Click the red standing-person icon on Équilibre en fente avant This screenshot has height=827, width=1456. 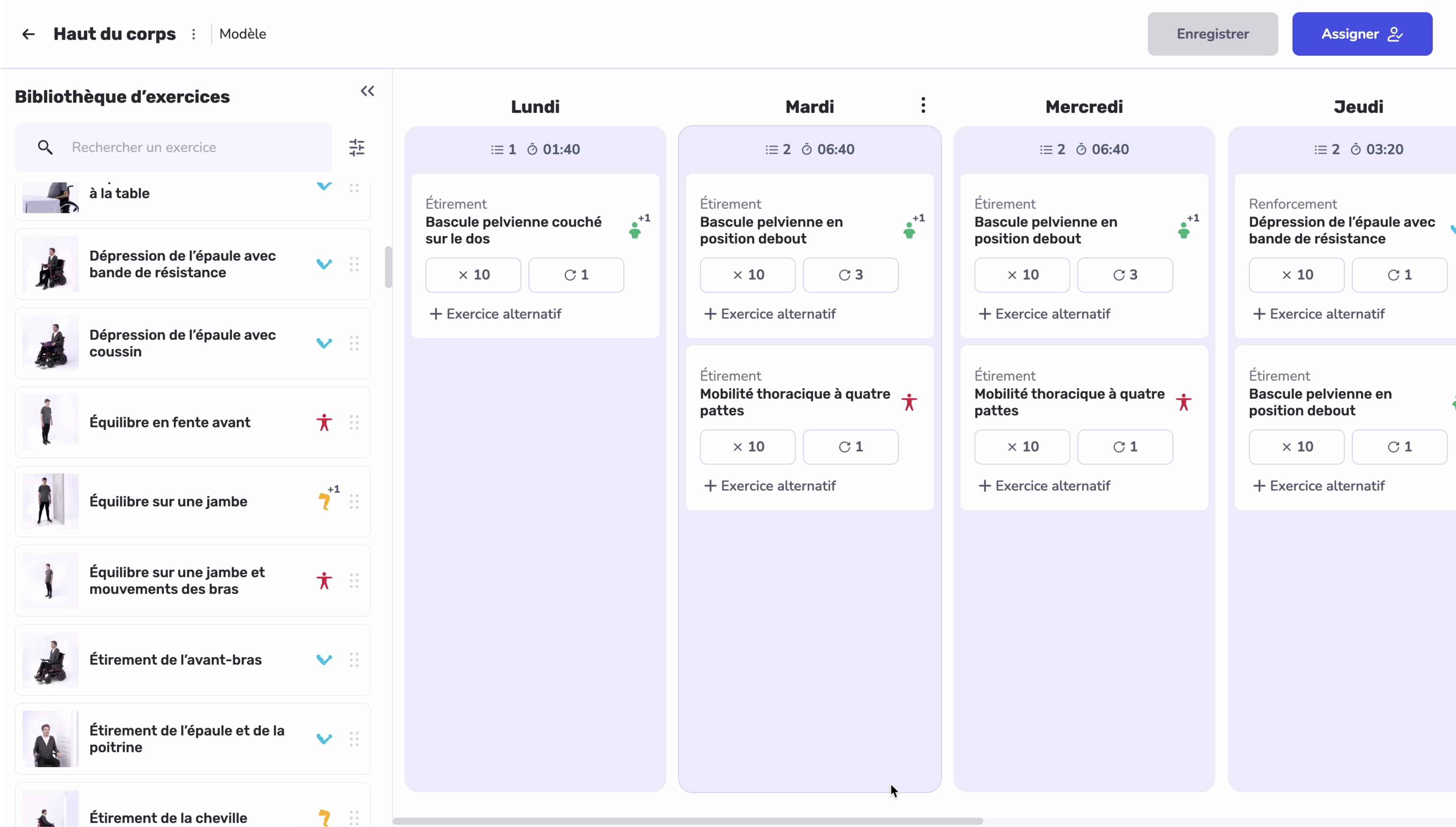(324, 422)
